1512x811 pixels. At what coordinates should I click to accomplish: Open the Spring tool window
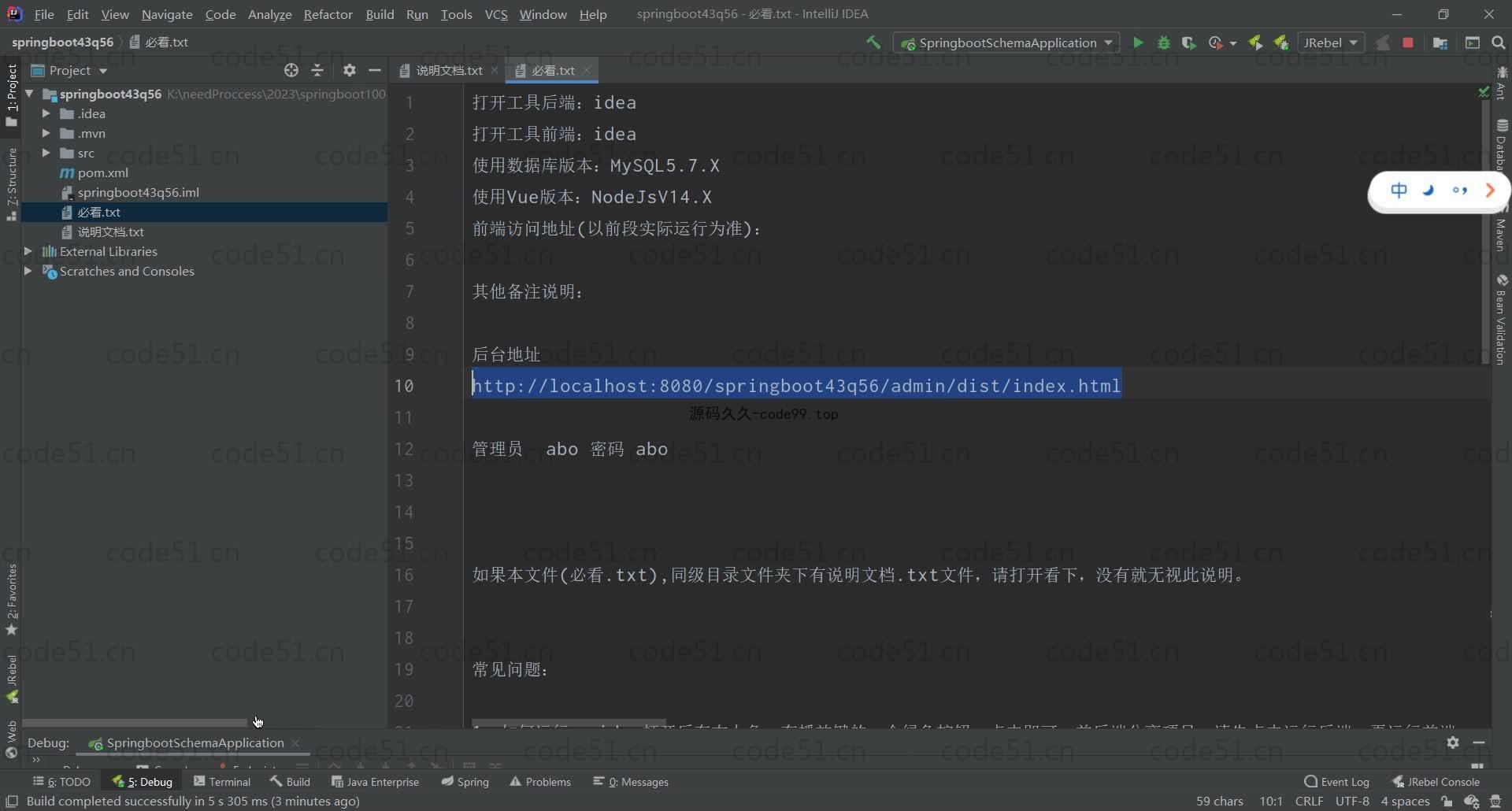(x=465, y=781)
